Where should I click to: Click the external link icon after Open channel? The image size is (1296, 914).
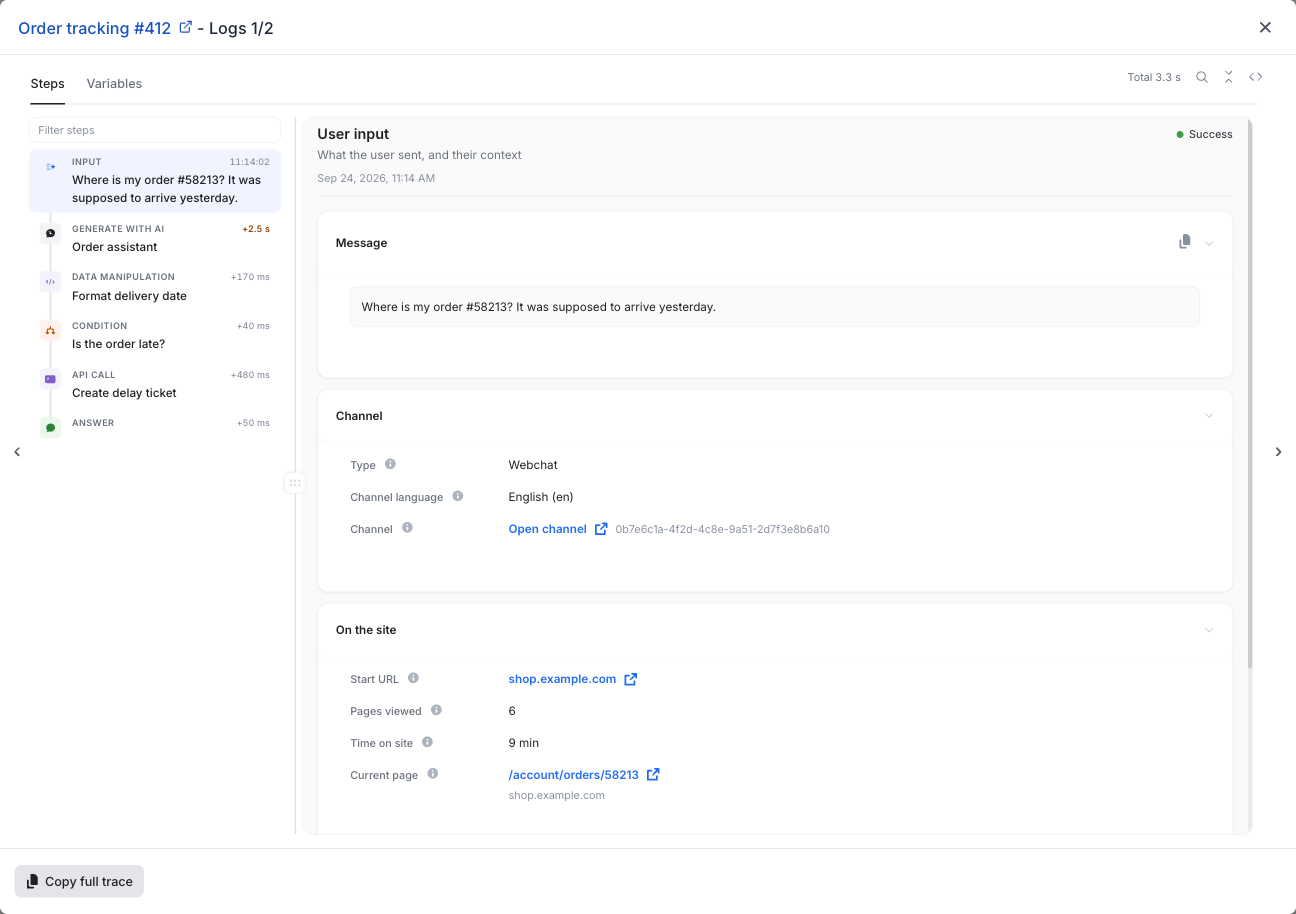coord(601,529)
